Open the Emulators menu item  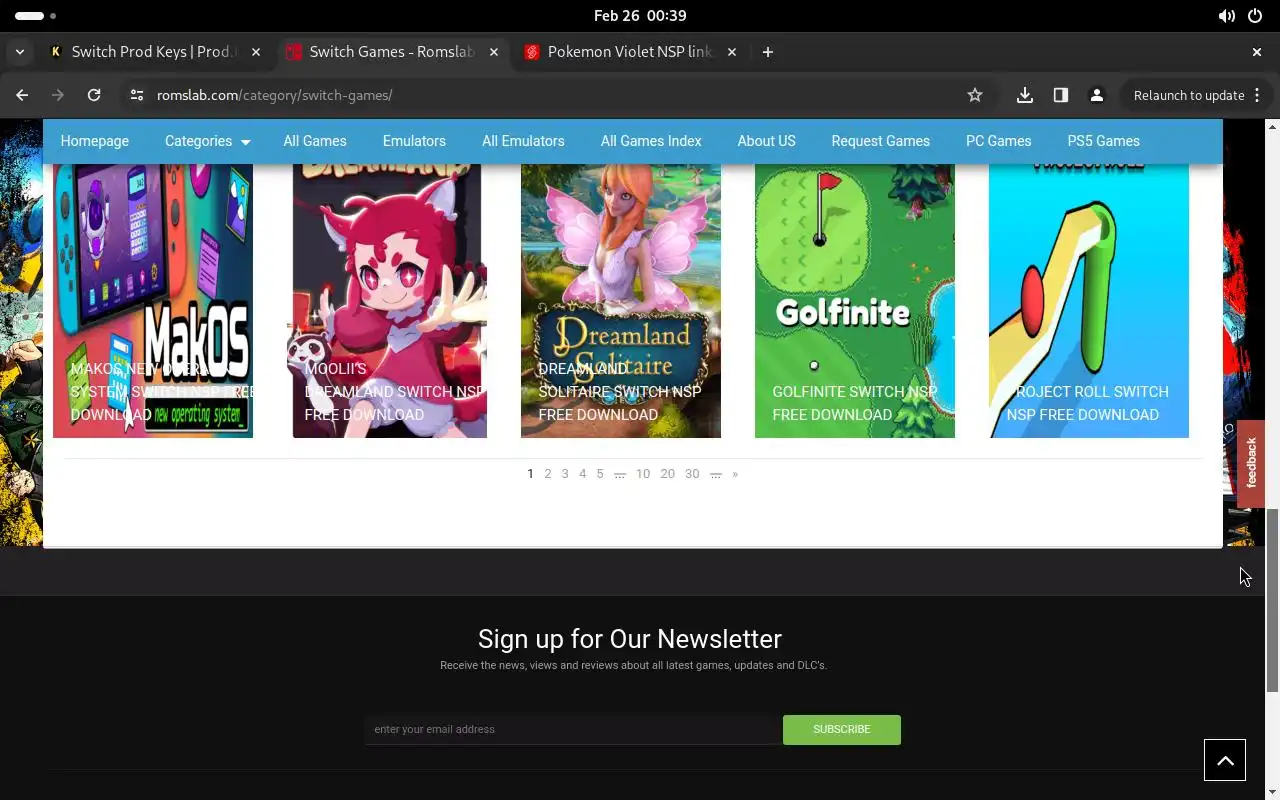414,141
